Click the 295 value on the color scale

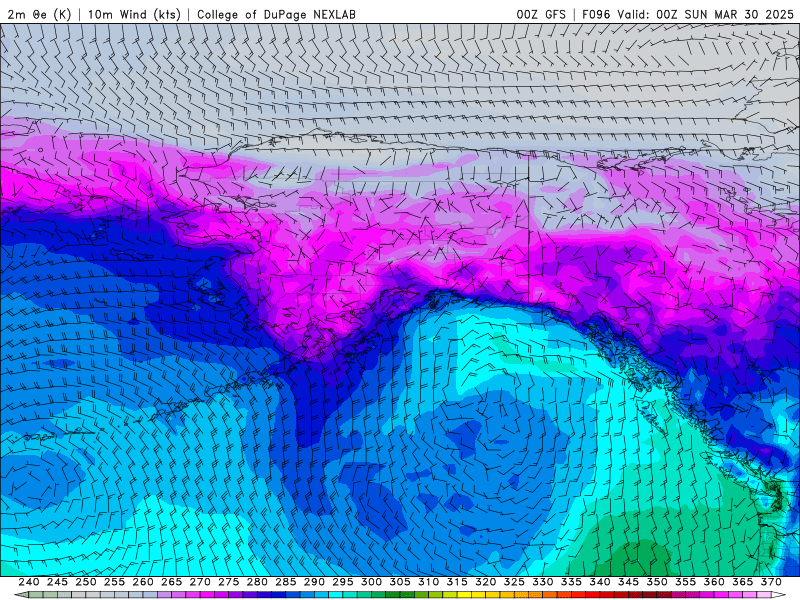(343, 582)
